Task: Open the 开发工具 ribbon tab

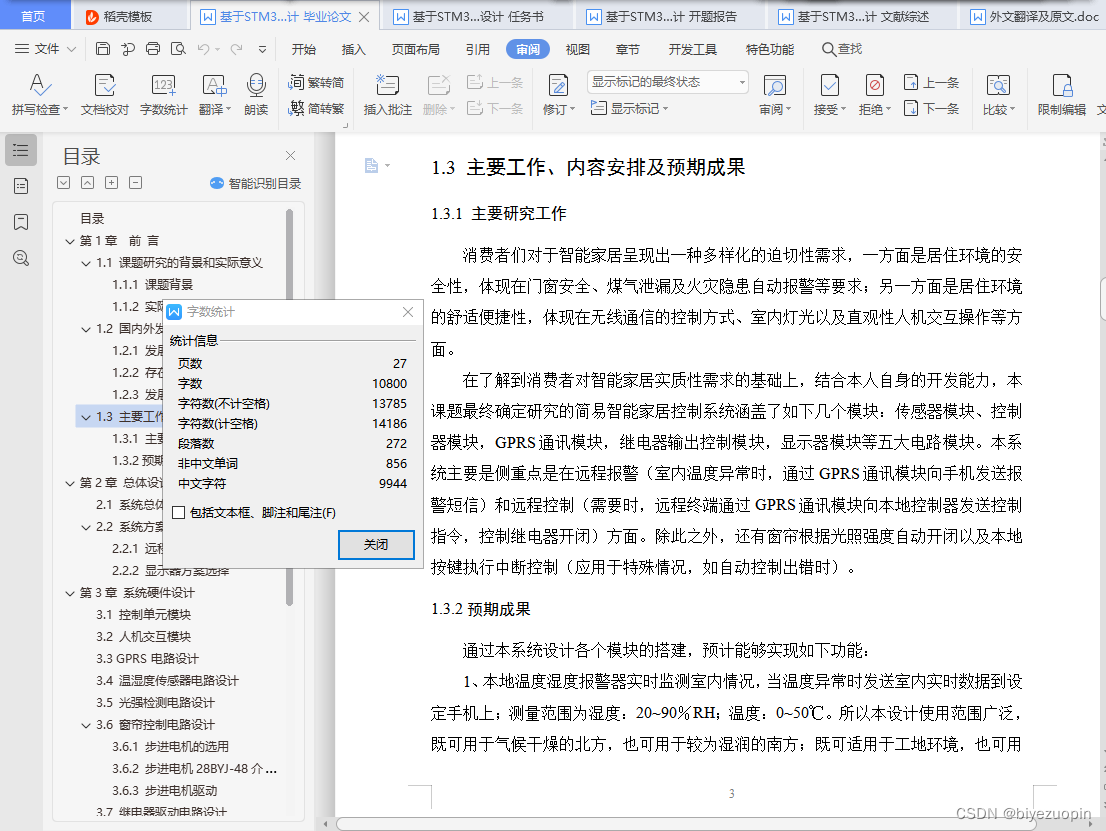Action: [x=693, y=49]
